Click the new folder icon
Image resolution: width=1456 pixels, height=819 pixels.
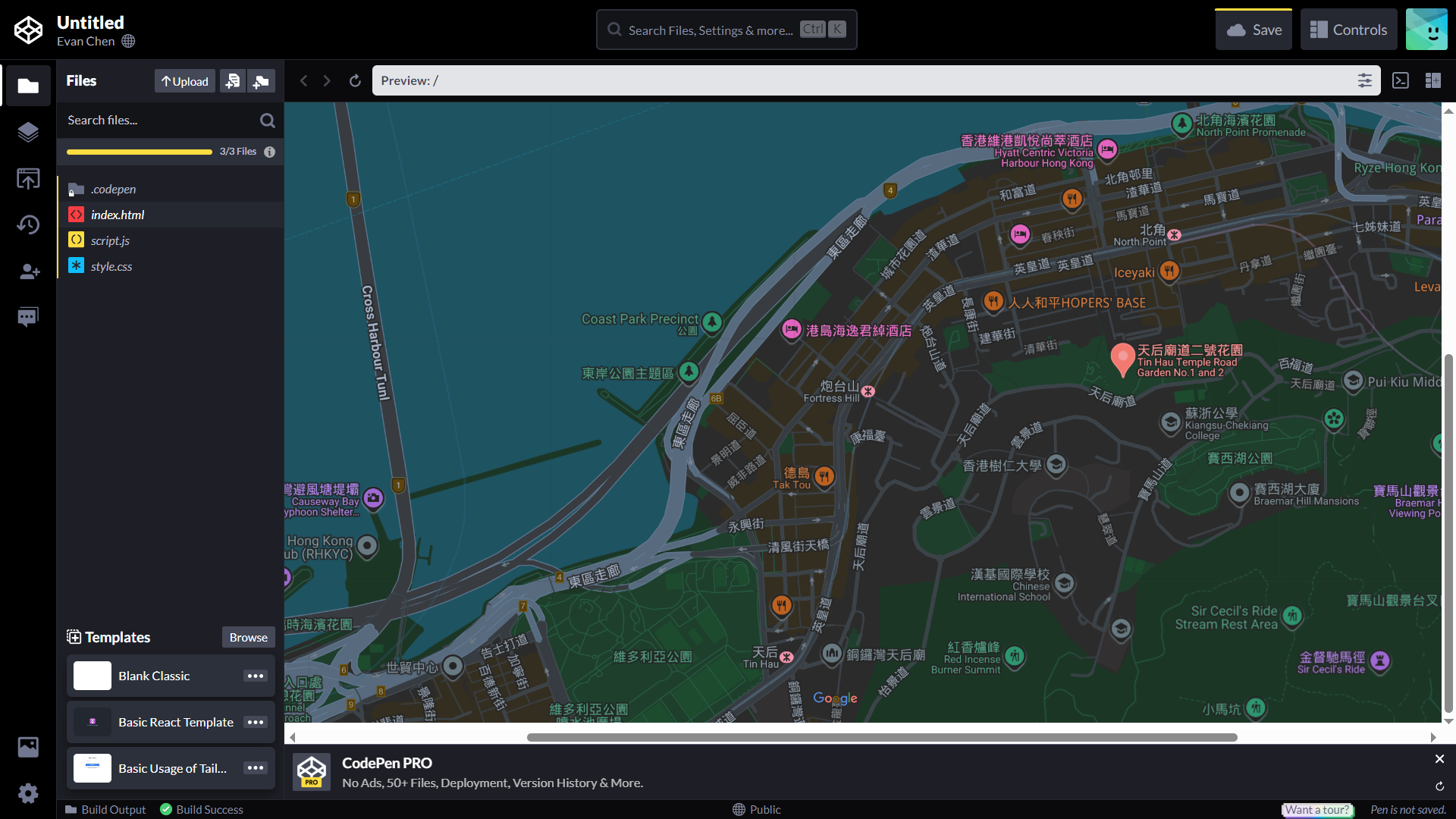click(261, 81)
